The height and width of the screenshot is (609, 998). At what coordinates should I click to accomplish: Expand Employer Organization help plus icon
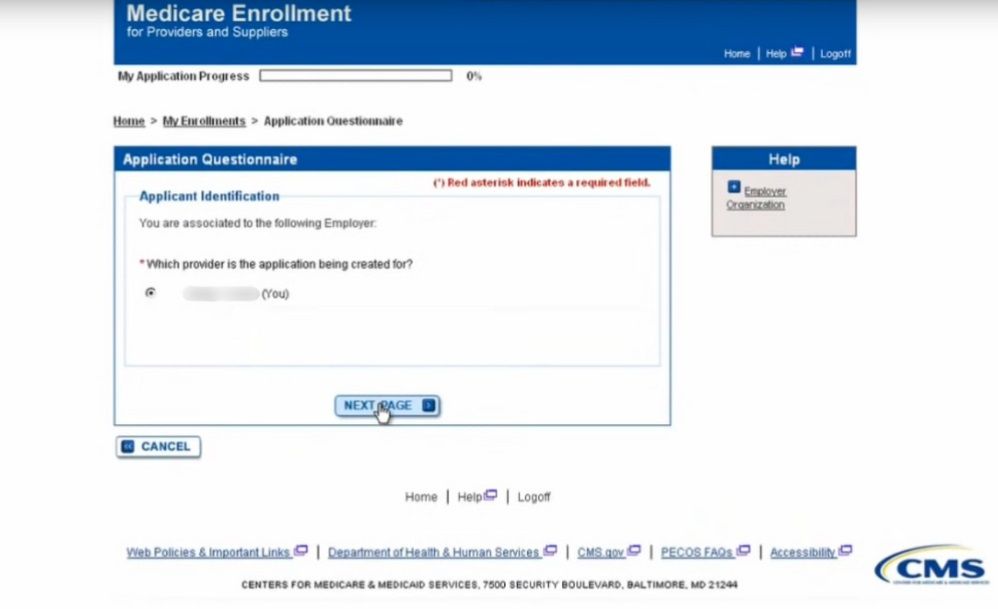click(x=734, y=187)
